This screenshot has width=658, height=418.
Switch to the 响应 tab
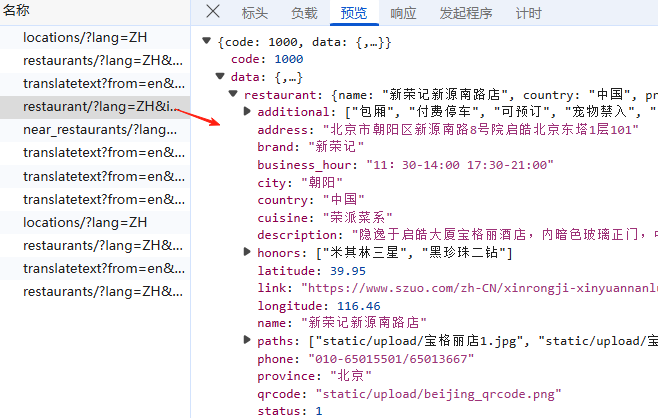(x=403, y=13)
